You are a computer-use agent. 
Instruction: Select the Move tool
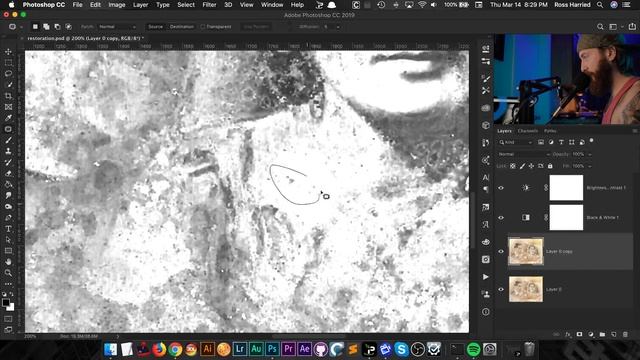[8, 52]
